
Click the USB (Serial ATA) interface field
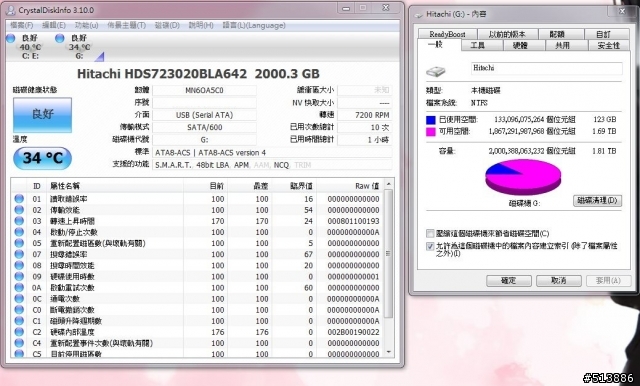[204, 115]
